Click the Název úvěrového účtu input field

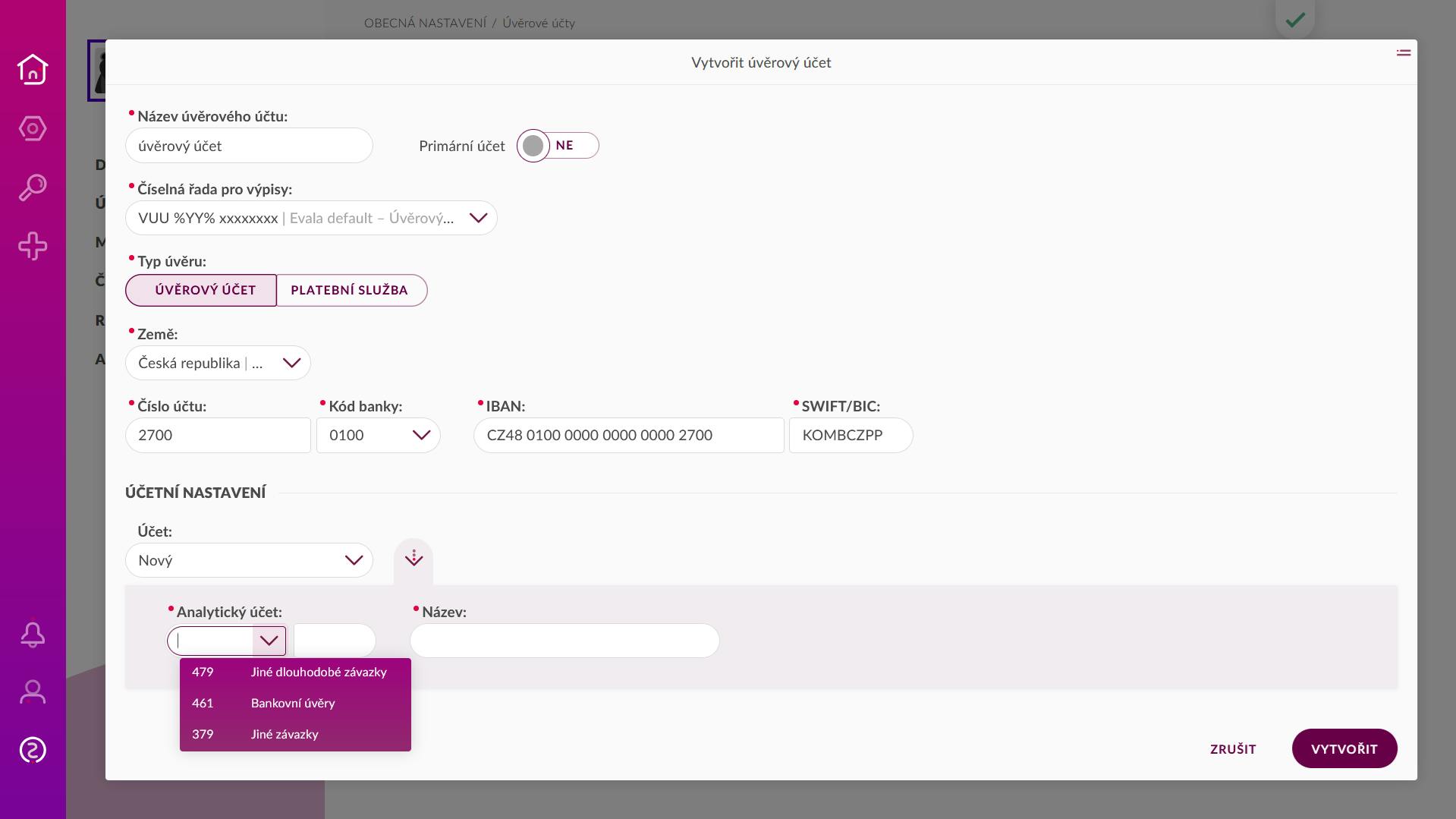coord(249,146)
